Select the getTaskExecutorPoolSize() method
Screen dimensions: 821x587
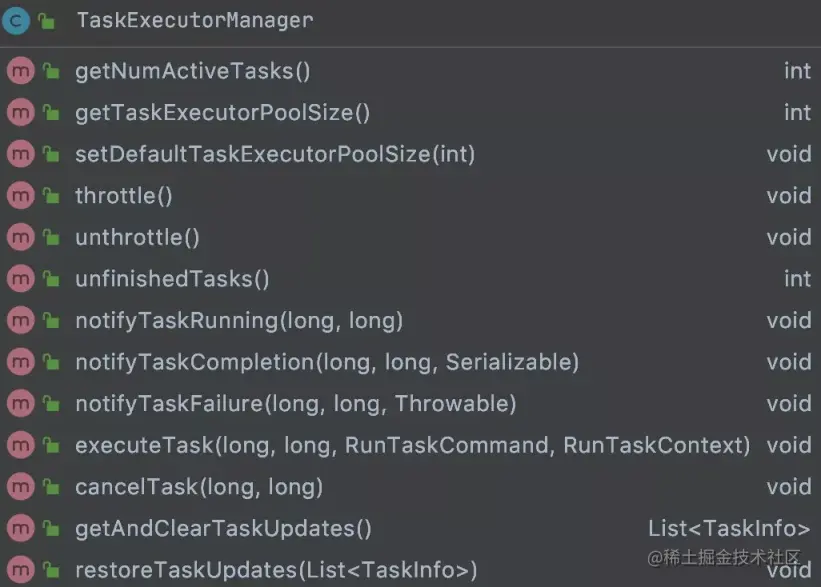coord(222,113)
